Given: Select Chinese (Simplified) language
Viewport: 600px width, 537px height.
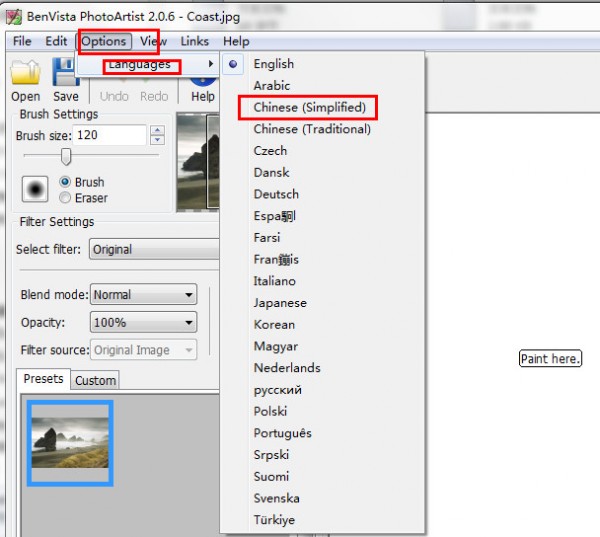Looking at the screenshot, I should point(309,107).
